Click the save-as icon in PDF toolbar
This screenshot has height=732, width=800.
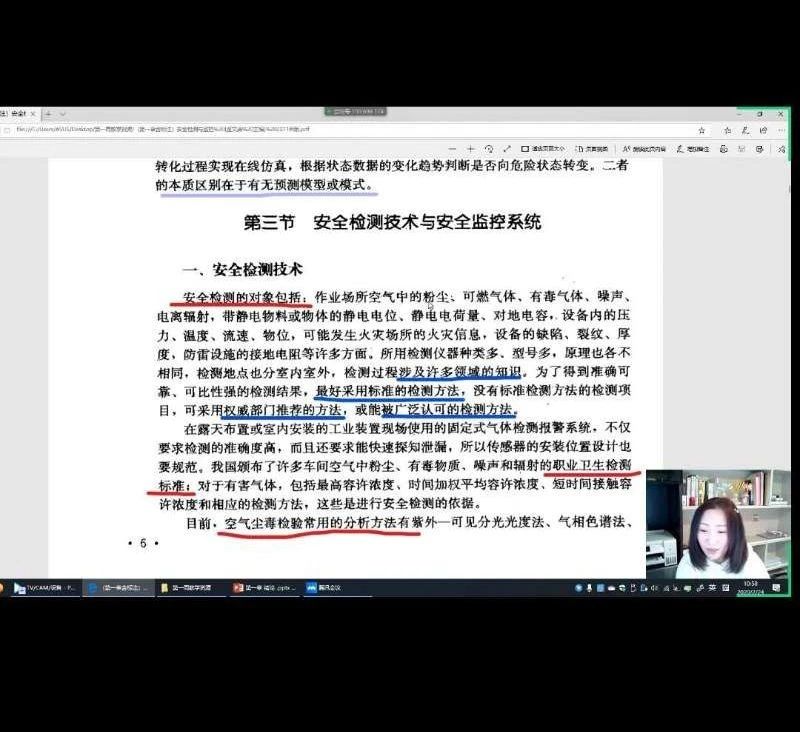(760, 149)
